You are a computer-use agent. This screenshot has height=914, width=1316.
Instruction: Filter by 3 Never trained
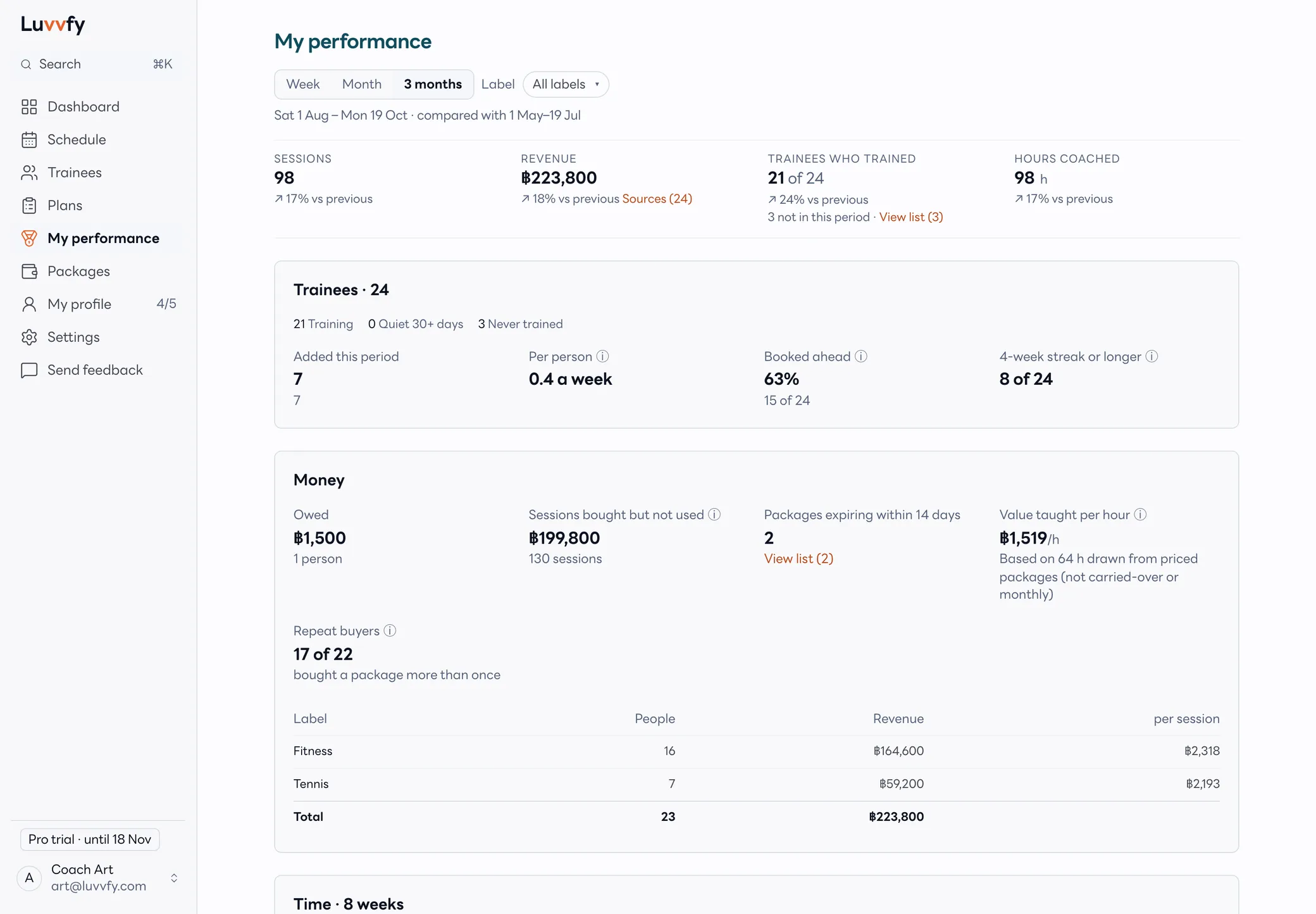coord(520,324)
